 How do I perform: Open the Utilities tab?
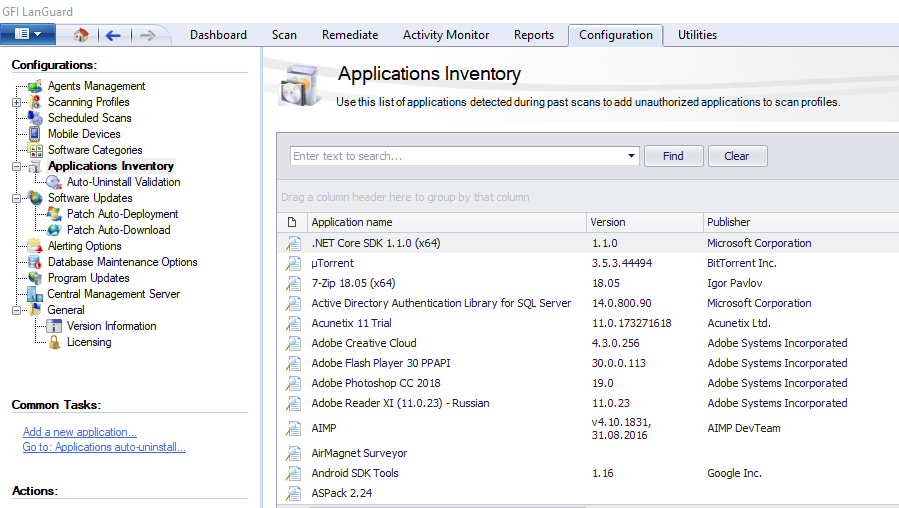697,35
